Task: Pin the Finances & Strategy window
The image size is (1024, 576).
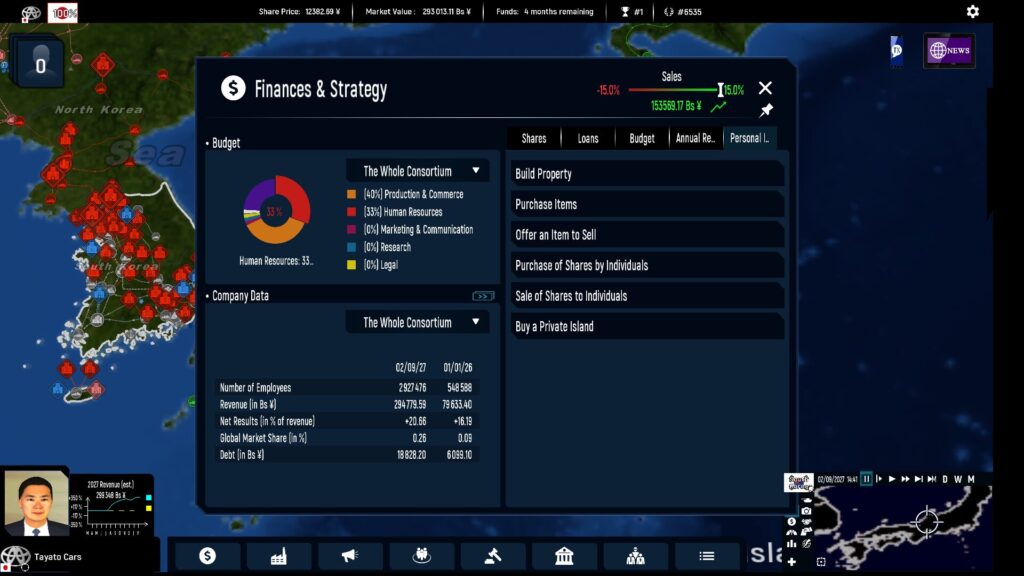Action: (x=766, y=110)
